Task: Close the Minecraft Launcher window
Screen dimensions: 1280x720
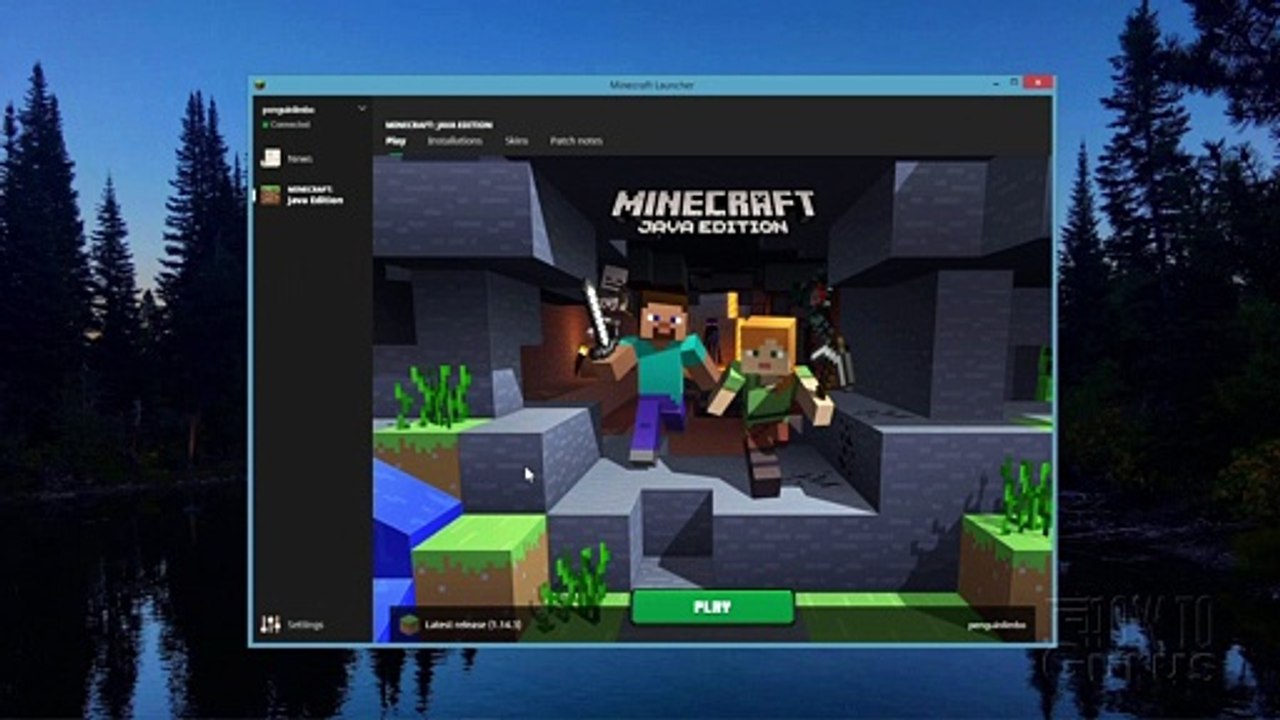Action: click(x=1038, y=83)
